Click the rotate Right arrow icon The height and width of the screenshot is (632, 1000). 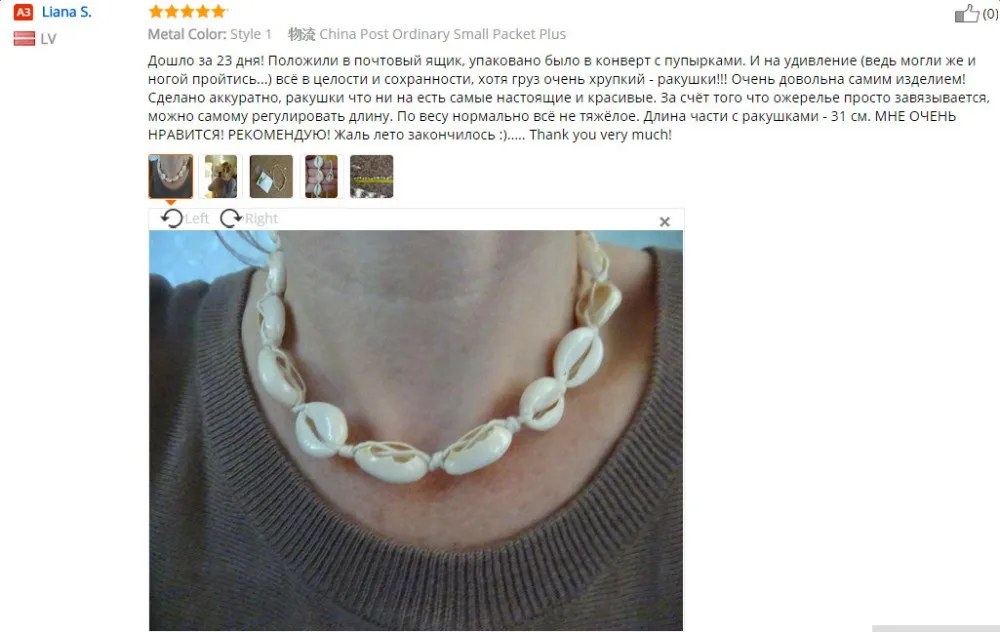click(231, 219)
